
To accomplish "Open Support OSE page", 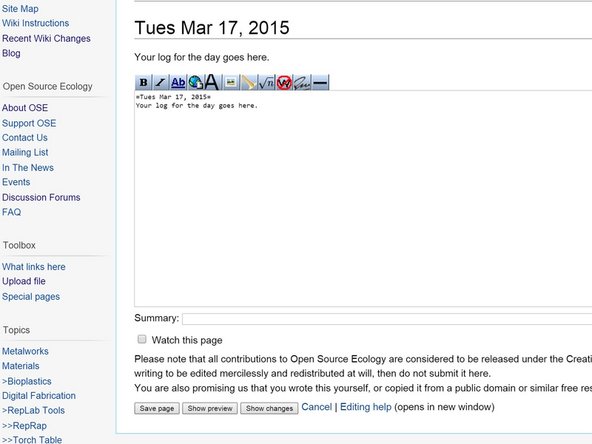I will 29,123.
